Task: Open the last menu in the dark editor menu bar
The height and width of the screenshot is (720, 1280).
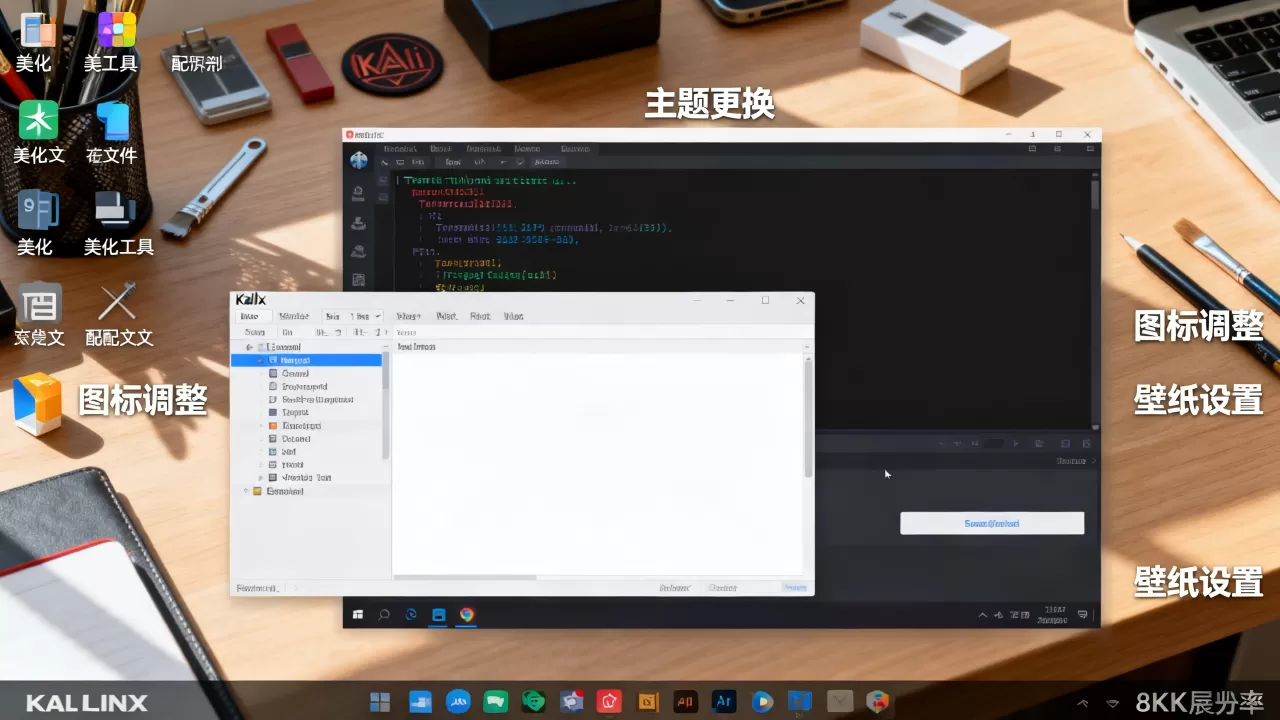Action: coord(575,148)
